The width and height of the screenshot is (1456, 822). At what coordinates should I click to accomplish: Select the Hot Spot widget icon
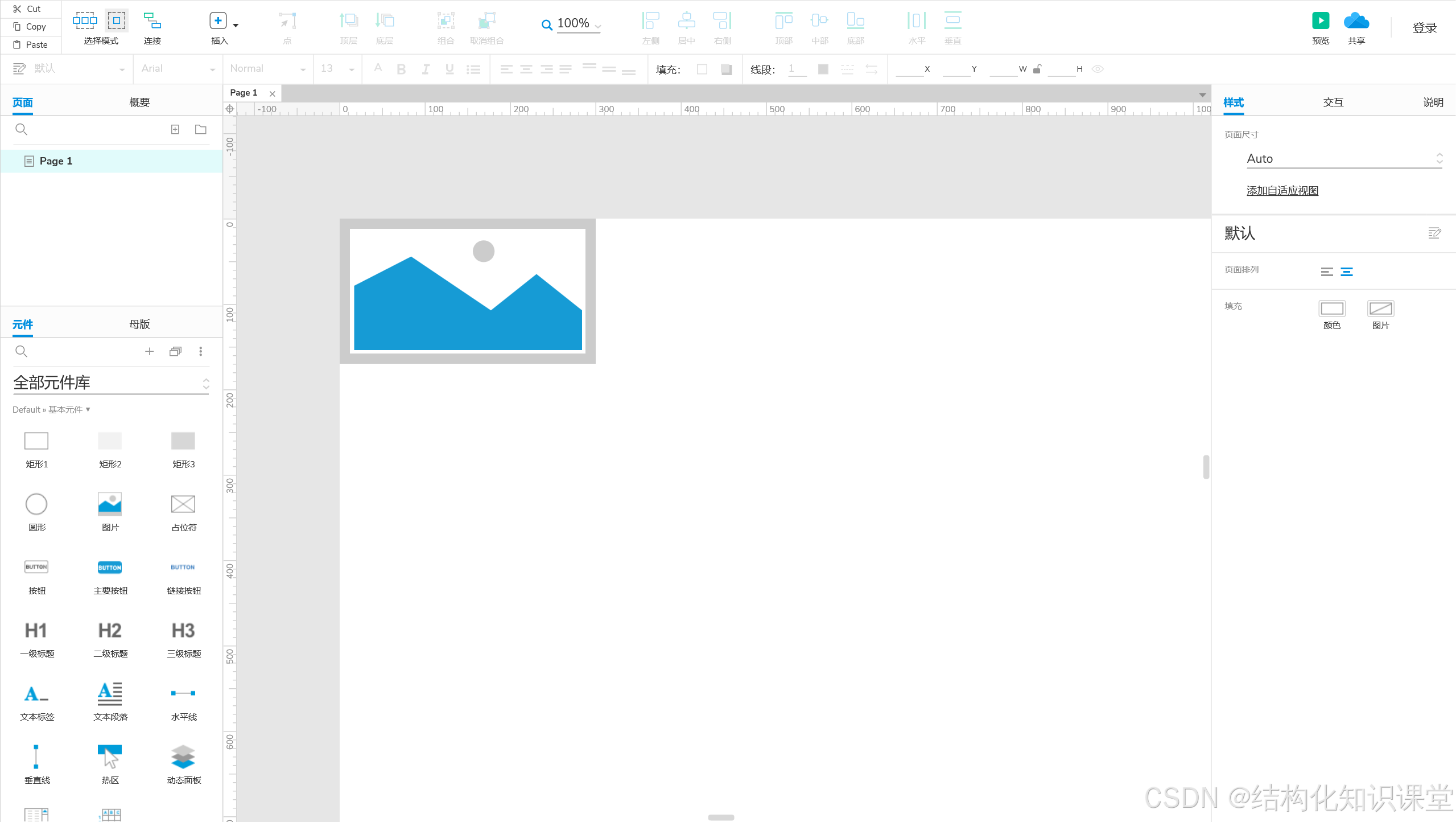click(x=110, y=756)
